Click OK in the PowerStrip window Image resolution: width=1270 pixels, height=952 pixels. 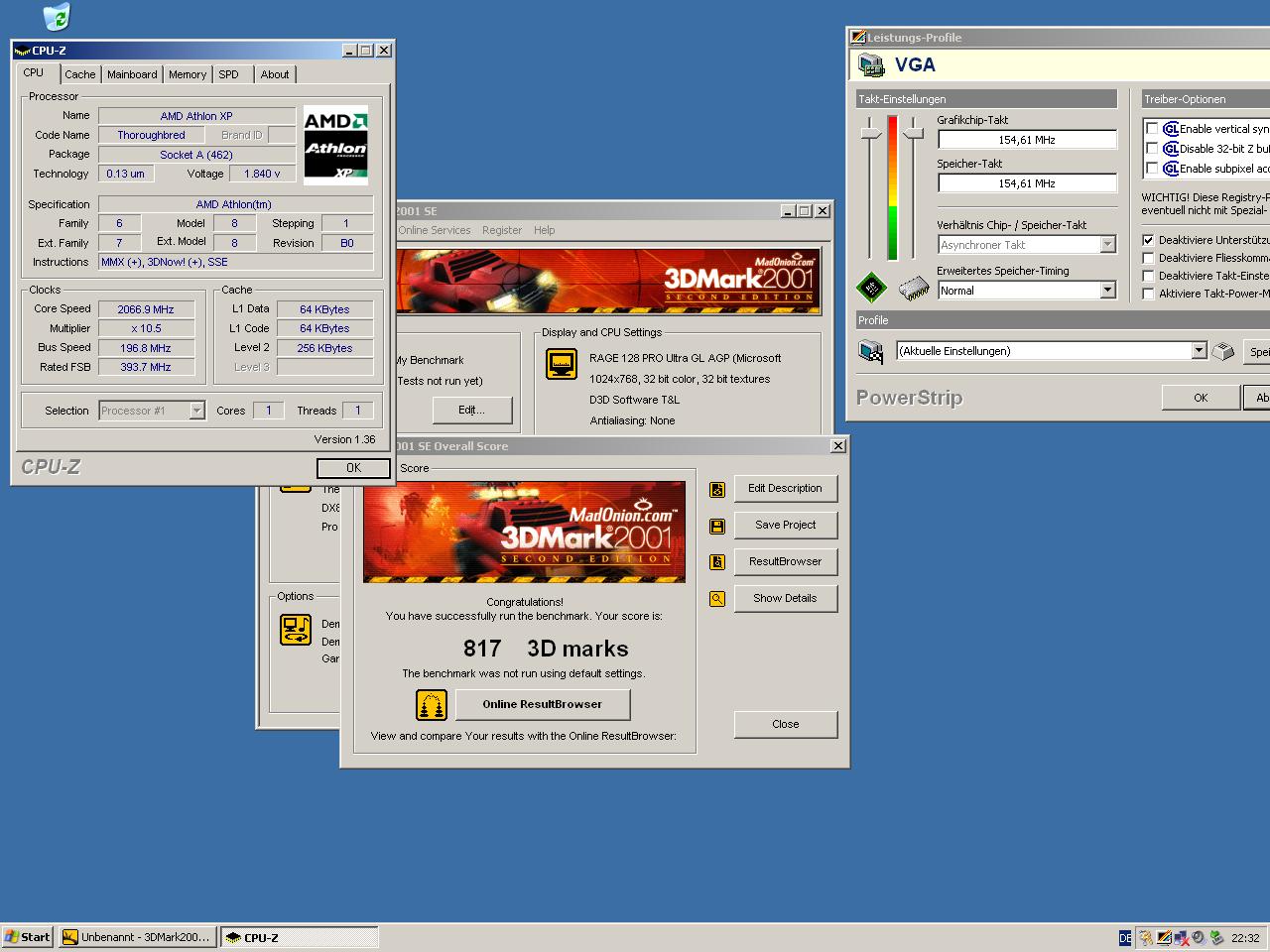click(1201, 398)
